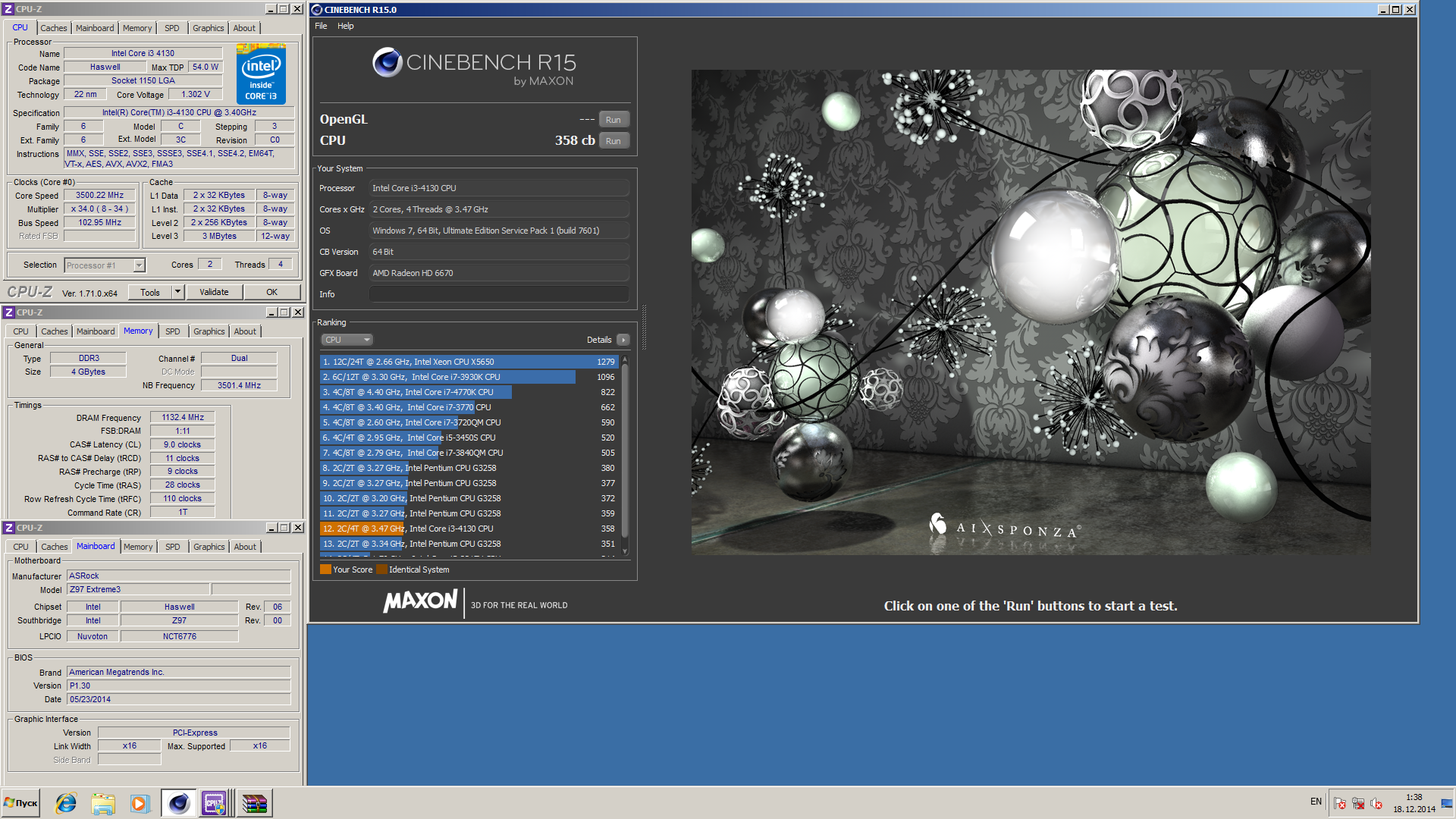Click the BIOS date 05/23/2014 field
The width and height of the screenshot is (1456, 819).
coord(178,699)
